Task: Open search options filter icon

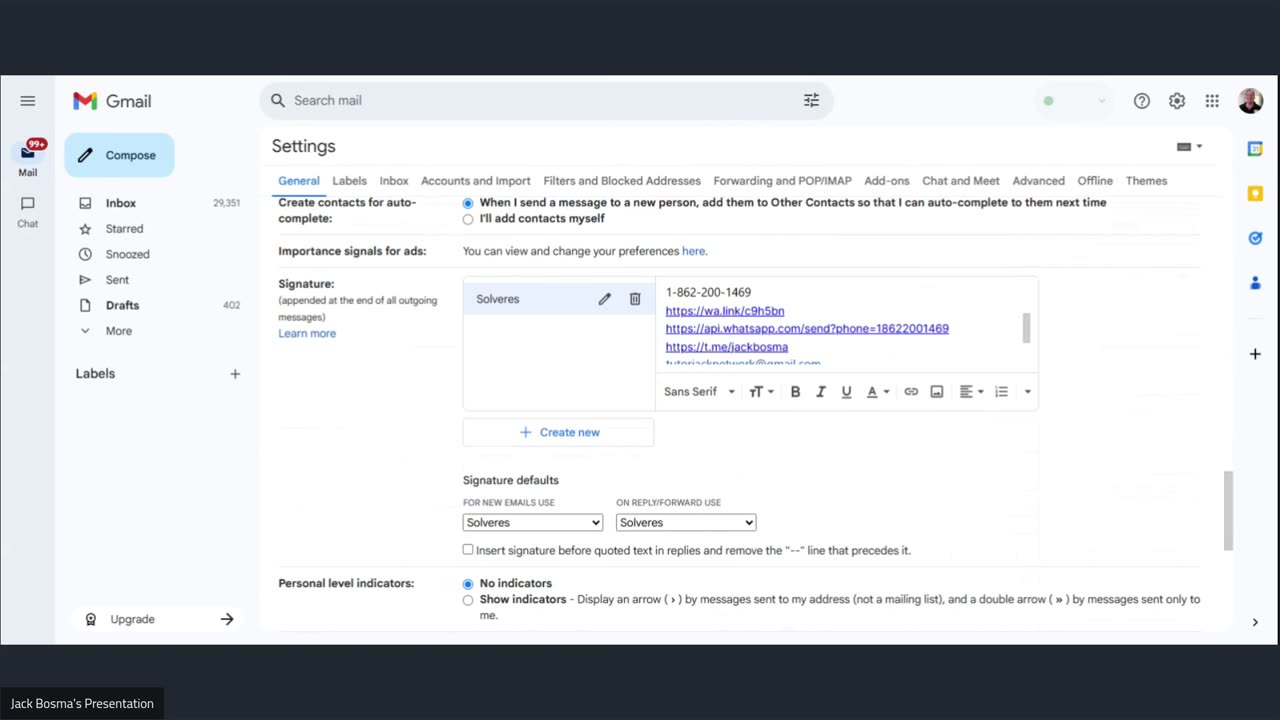Action: (811, 100)
